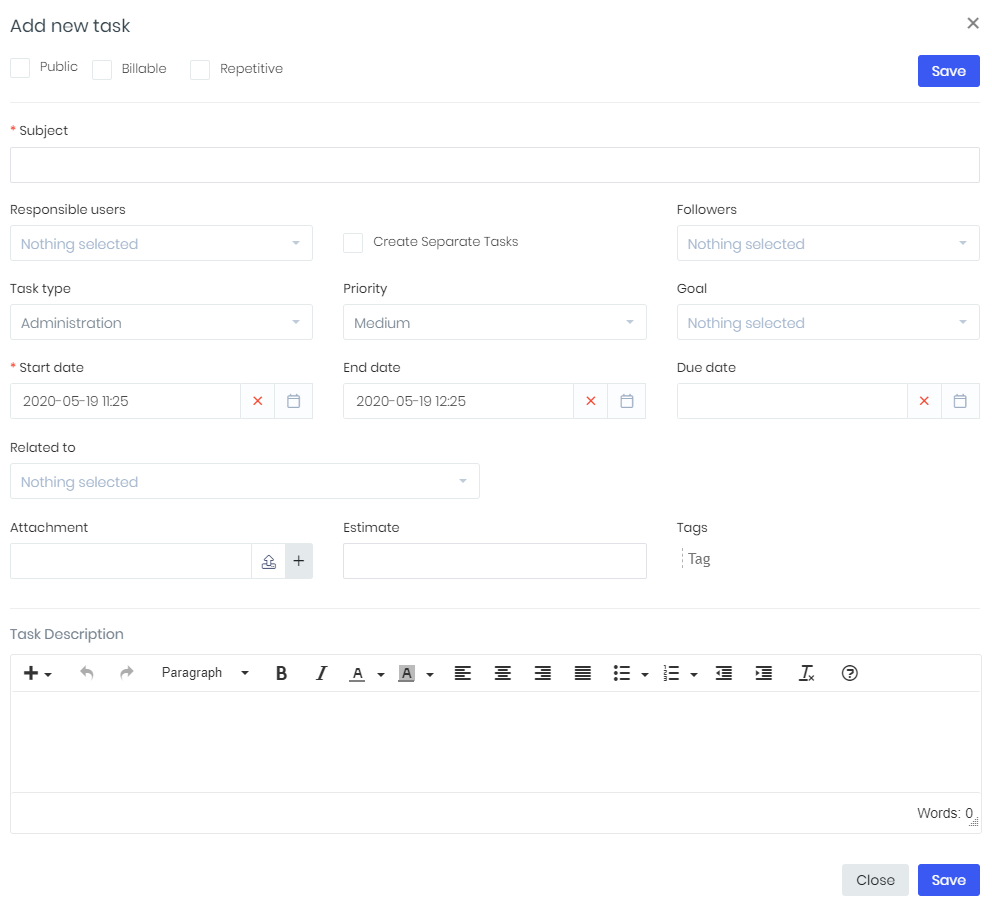Open the Goal dropdown
This screenshot has height=907, width=992.
tap(828, 323)
